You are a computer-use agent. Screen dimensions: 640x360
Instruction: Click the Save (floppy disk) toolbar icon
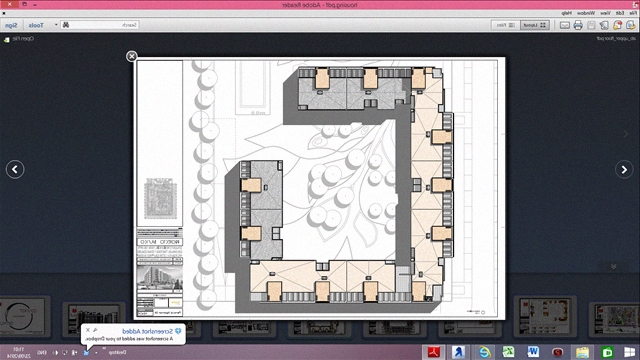[591, 25]
